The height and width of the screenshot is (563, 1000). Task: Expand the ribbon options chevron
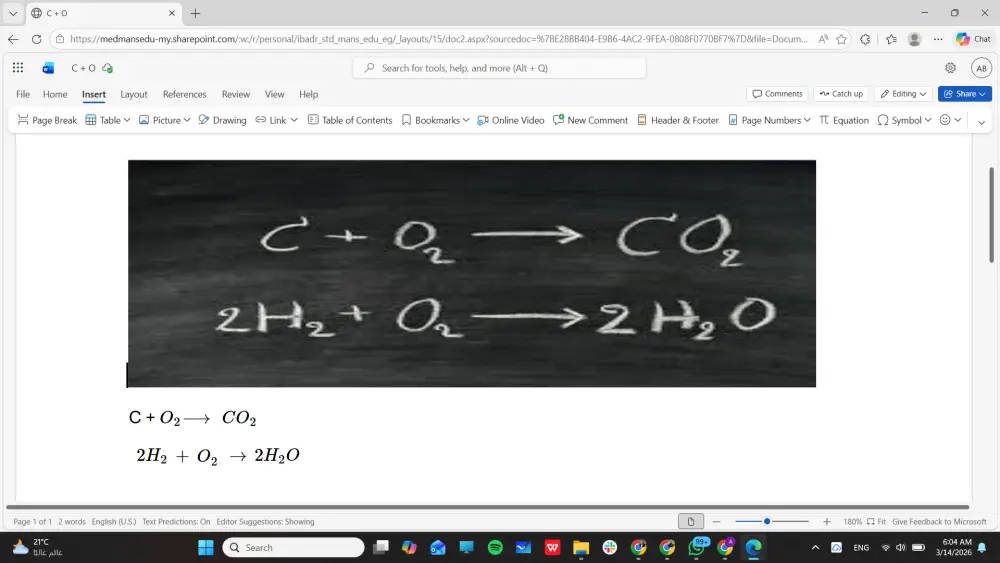point(982,121)
